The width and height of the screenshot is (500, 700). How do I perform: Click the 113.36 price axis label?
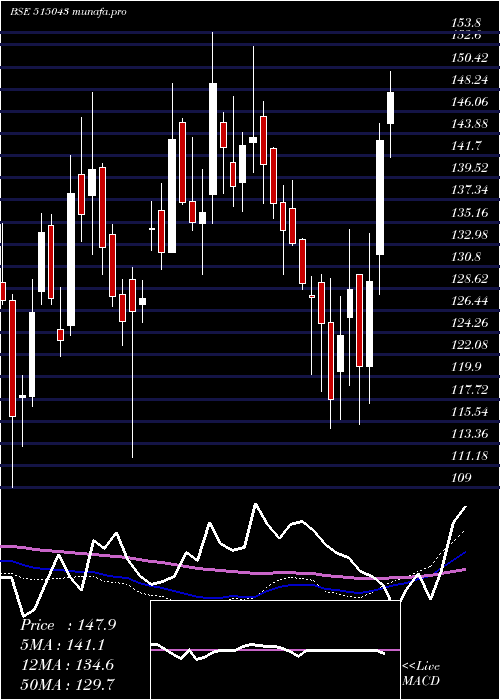coord(470,434)
